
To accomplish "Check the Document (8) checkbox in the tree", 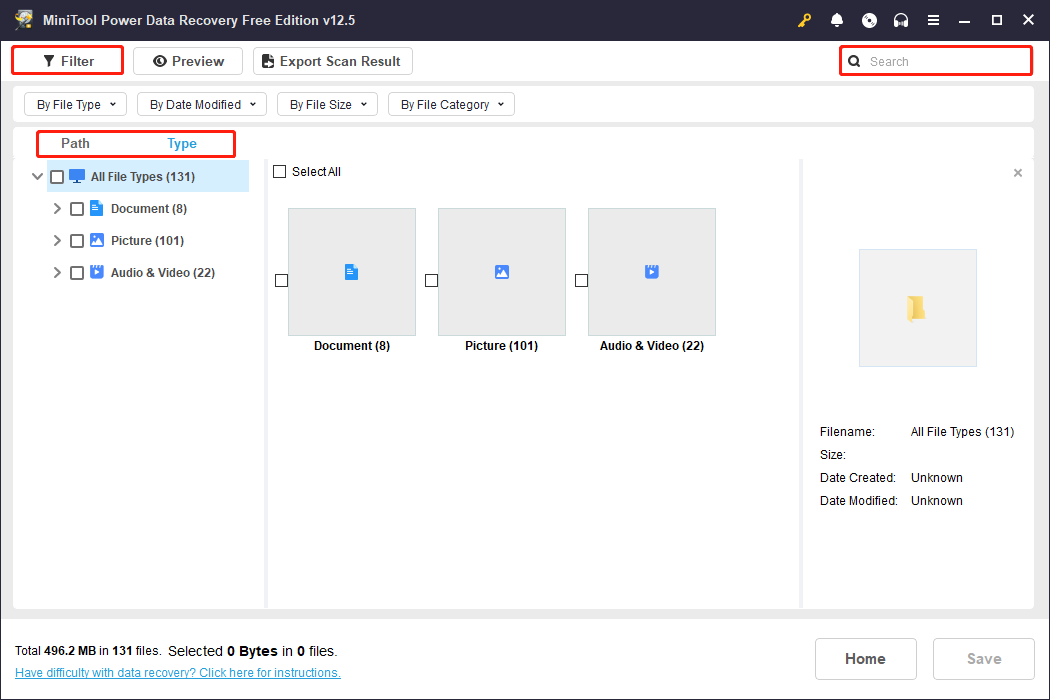I will coord(77,208).
